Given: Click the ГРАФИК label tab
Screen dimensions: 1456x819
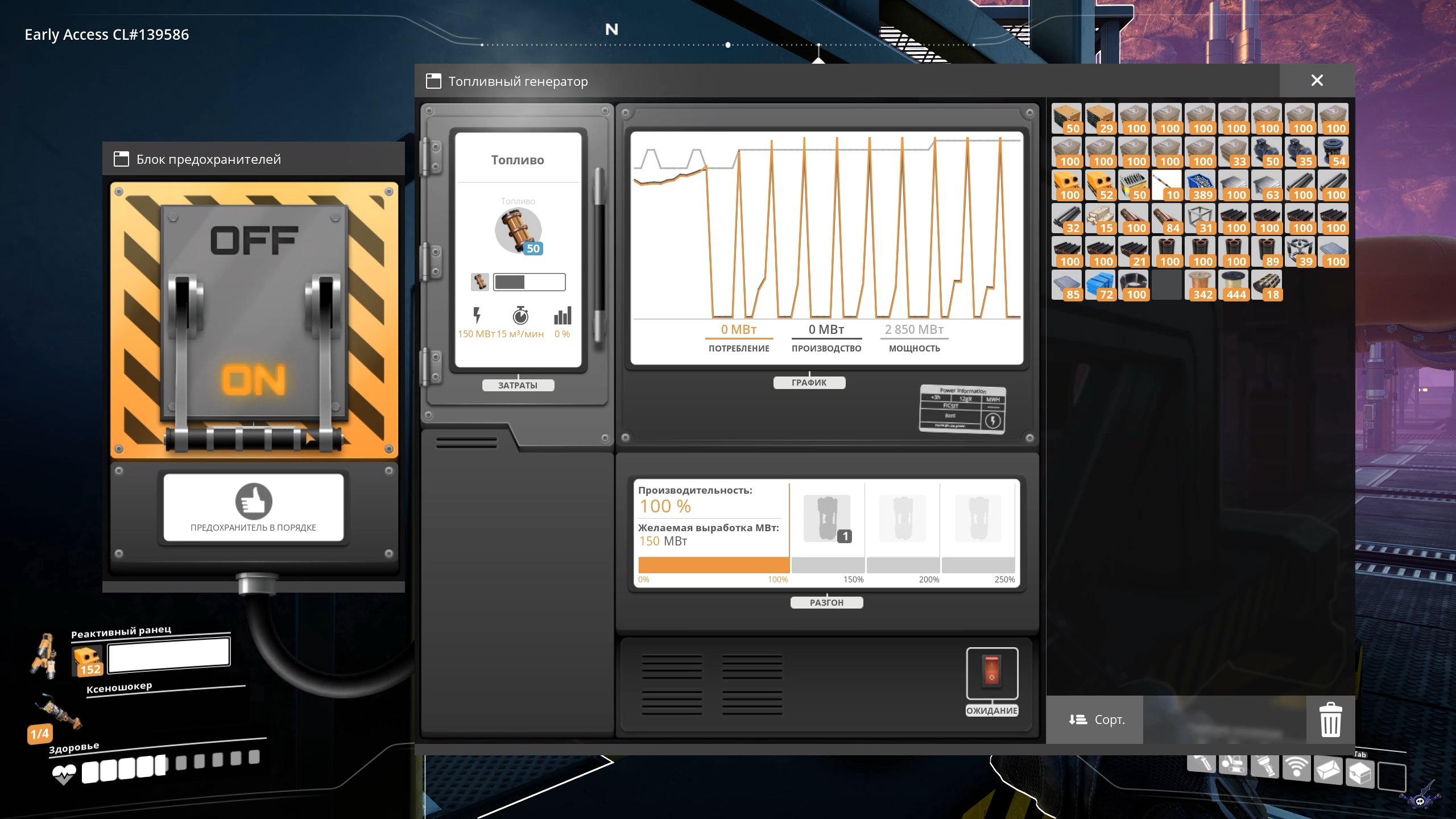Looking at the screenshot, I should pyautogui.click(x=809, y=382).
